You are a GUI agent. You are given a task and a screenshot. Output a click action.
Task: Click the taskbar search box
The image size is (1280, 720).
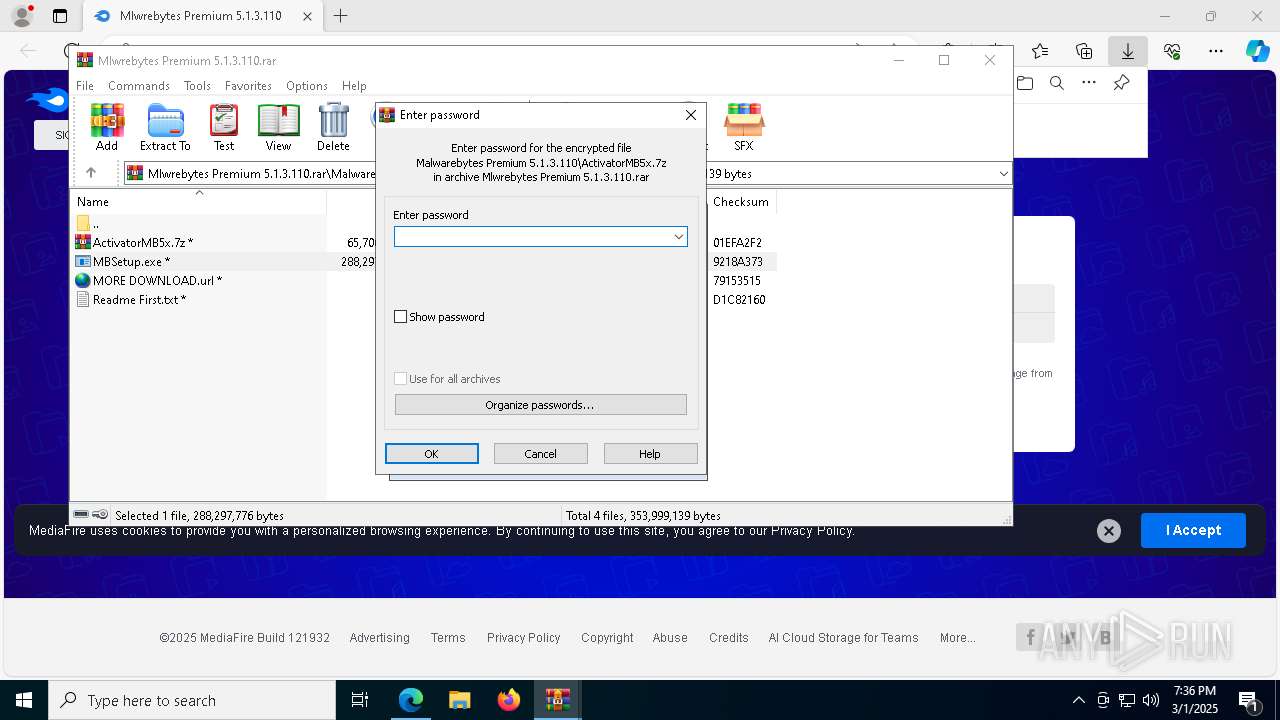click(x=192, y=700)
